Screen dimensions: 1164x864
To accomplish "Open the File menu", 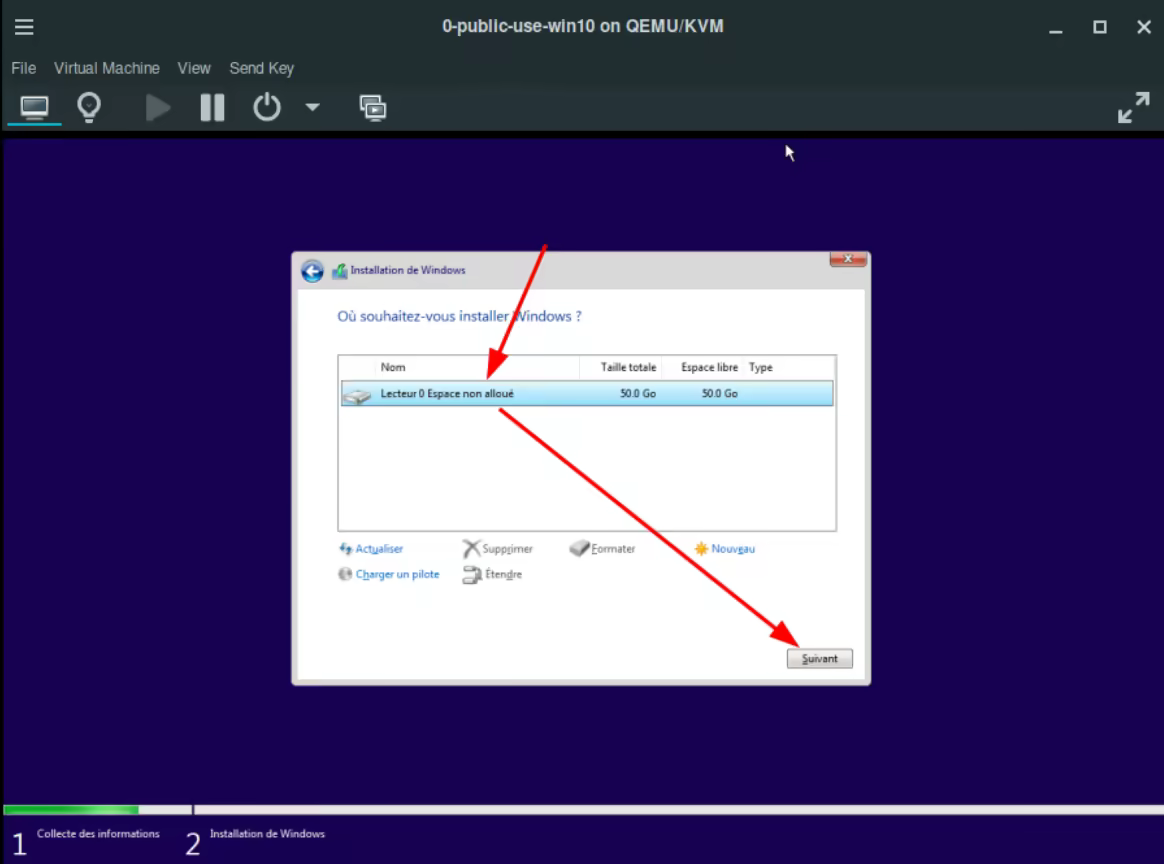I will tap(23, 68).
